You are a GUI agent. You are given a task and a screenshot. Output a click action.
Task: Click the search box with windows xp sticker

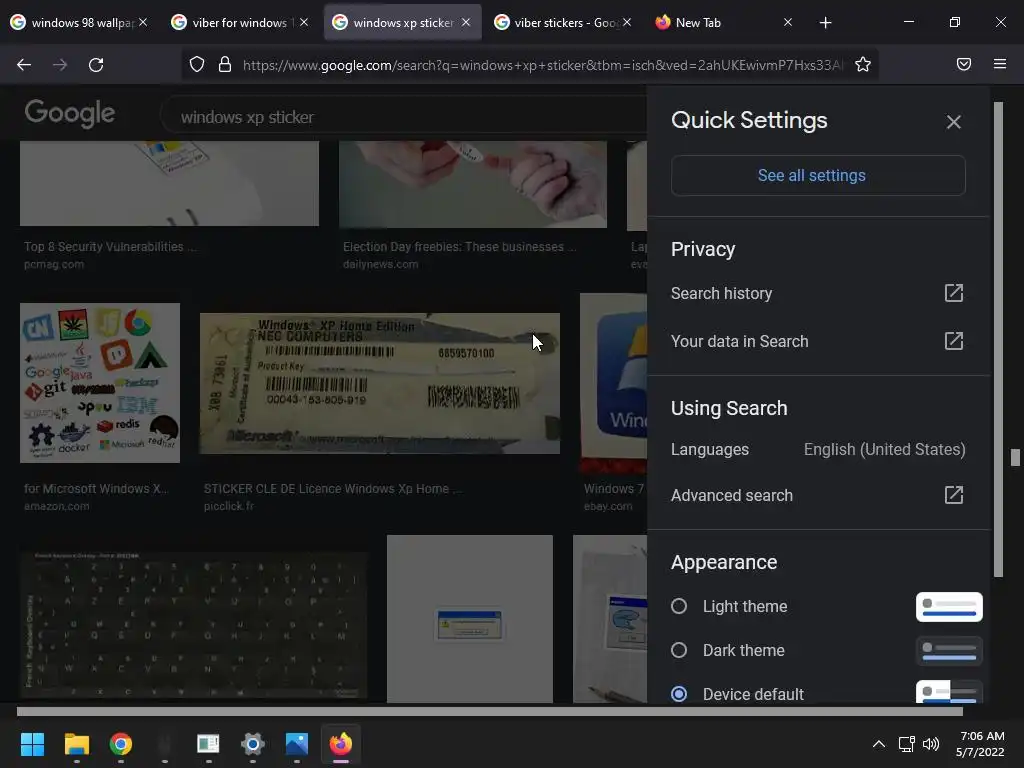click(x=404, y=117)
